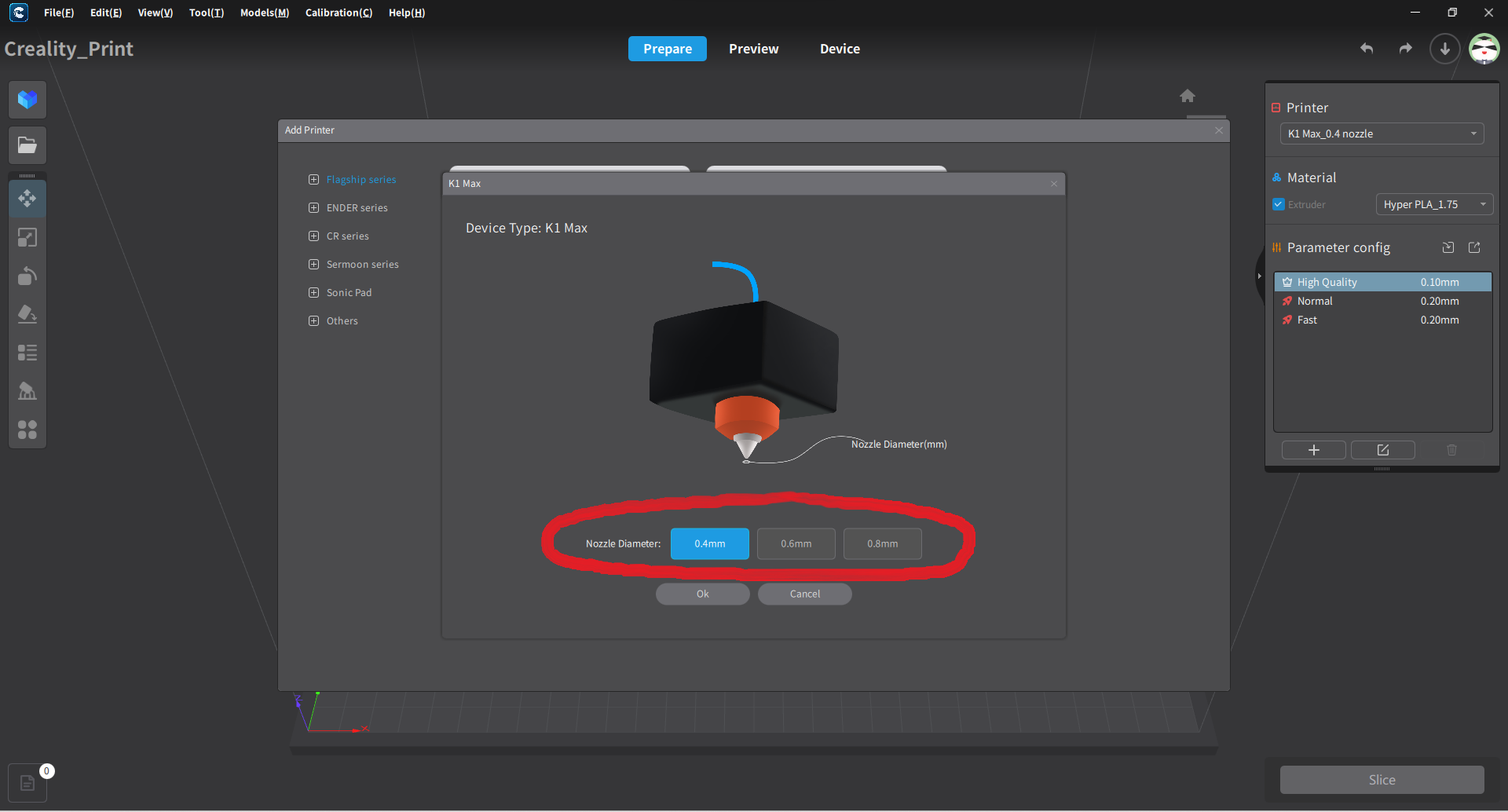Screen dimensions: 1508x812
Task: Click the import parameter config icon
Action: (x=1448, y=247)
